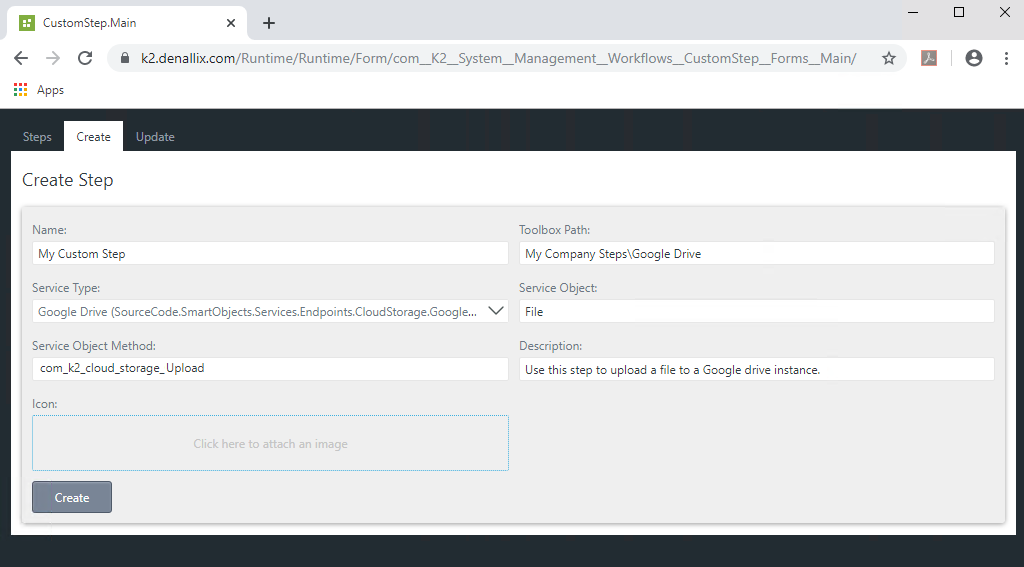This screenshot has width=1024, height=567.
Task: Click the padlock site security icon
Action: (125, 58)
